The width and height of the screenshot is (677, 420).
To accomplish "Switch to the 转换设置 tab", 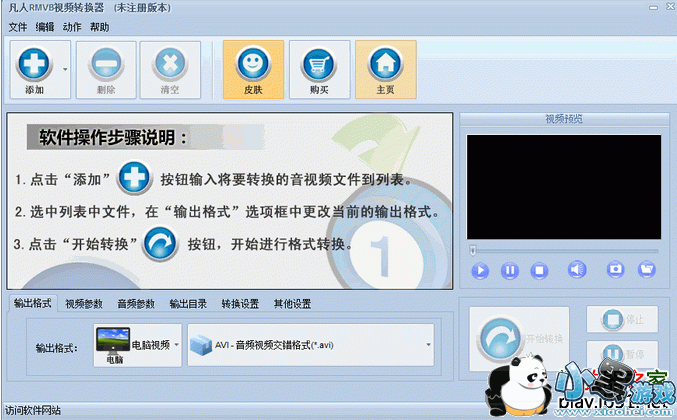I will click(240, 304).
